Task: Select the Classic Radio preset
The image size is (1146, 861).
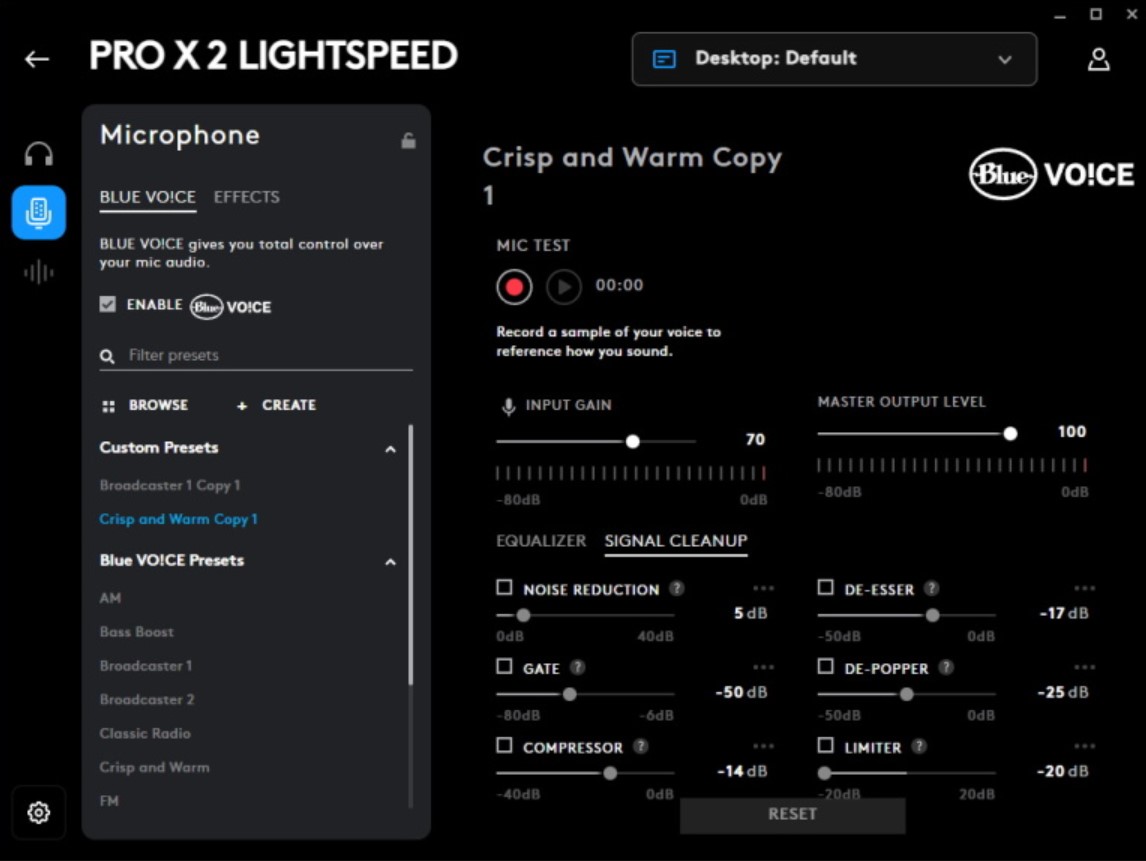Action: click(143, 733)
